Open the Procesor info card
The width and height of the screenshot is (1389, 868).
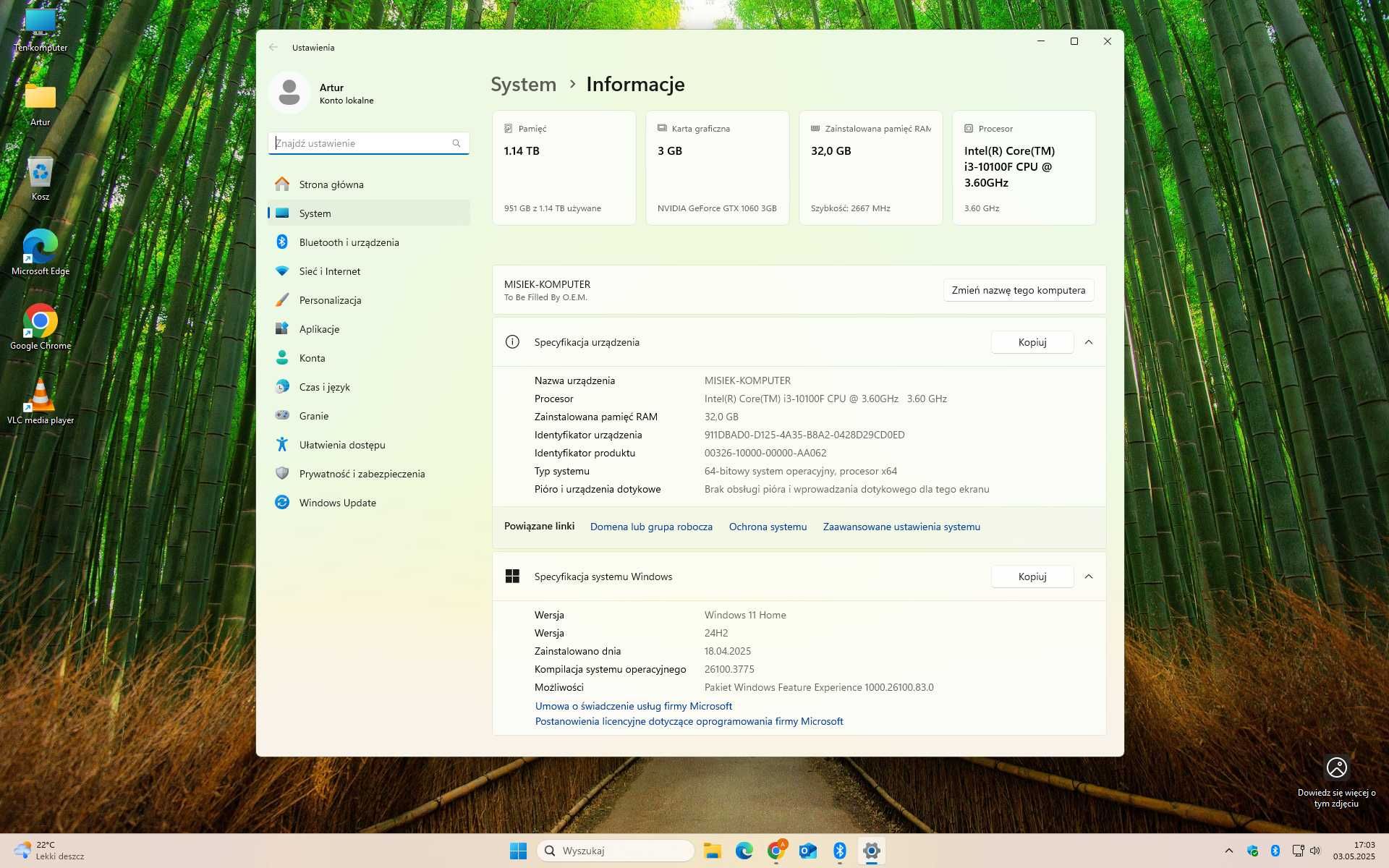pos(1024,168)
